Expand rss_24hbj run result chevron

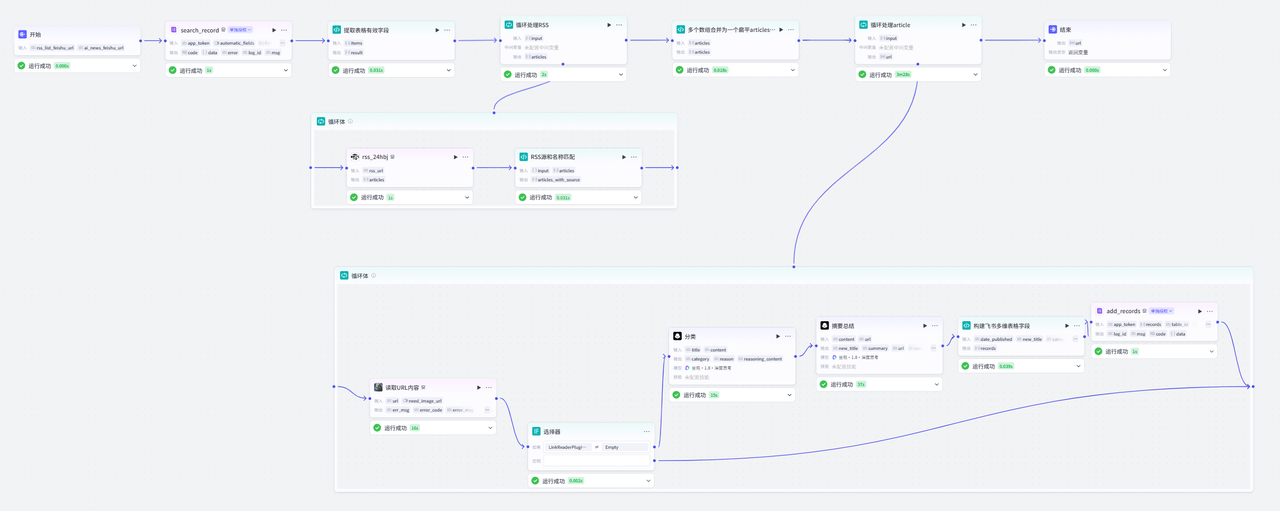click(467, 197)
